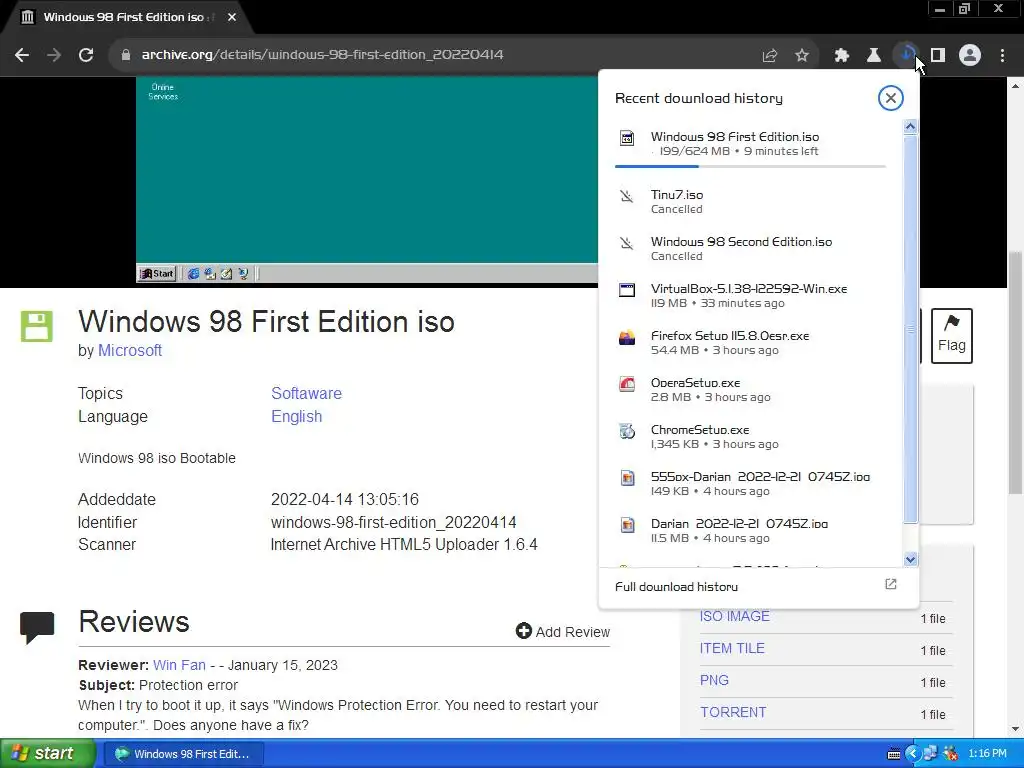Click the Windows 98 First Edition.iso download icon
This screenshot has height=768, width=1024.
tap(627, 138)
